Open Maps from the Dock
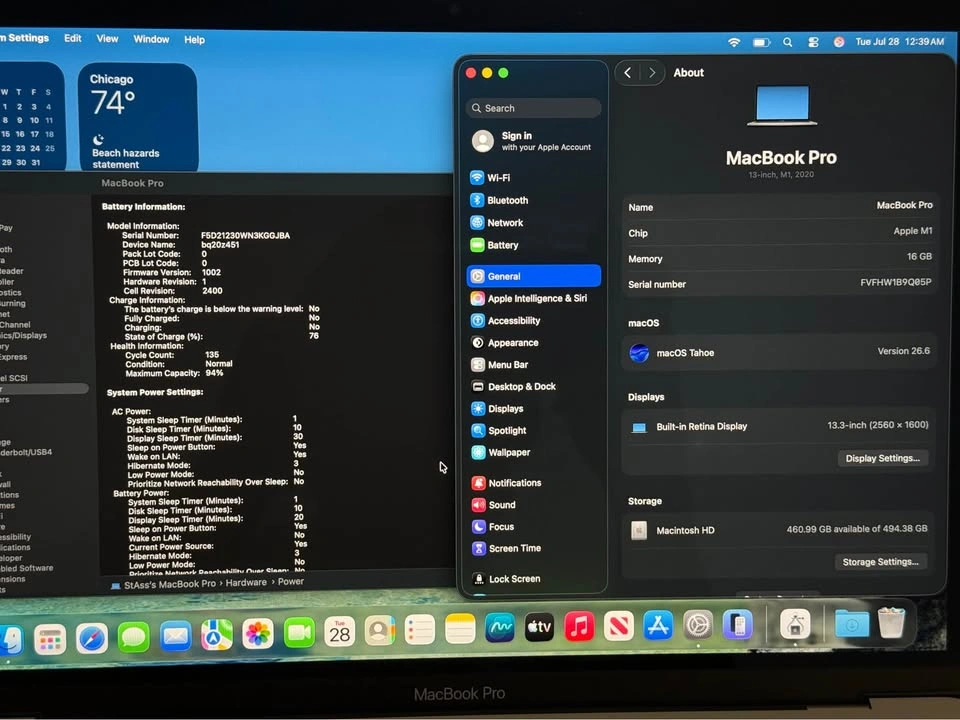Screen dimensions: 960x720 click(217, 634)
